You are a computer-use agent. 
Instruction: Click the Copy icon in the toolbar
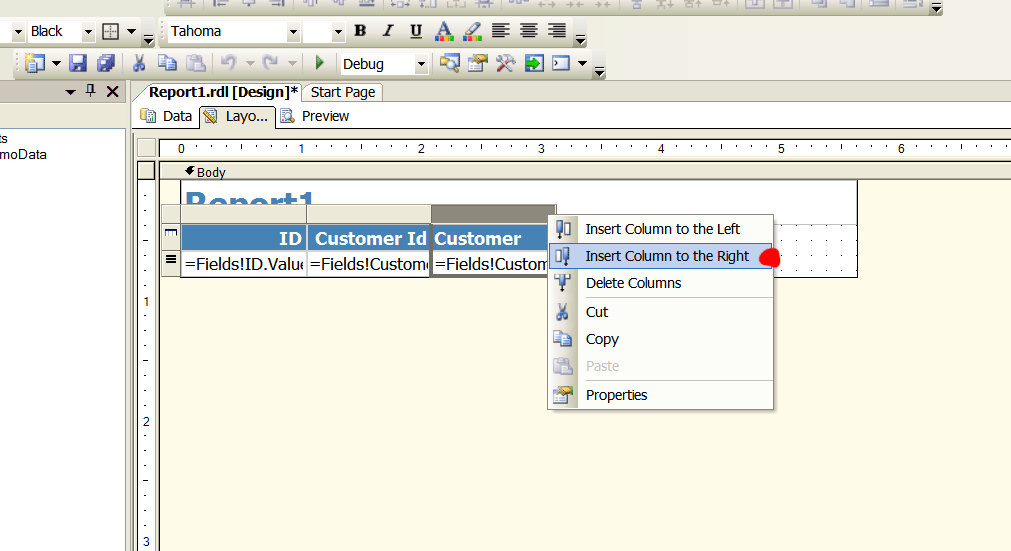pyautogui.click(x=167, y=63)
